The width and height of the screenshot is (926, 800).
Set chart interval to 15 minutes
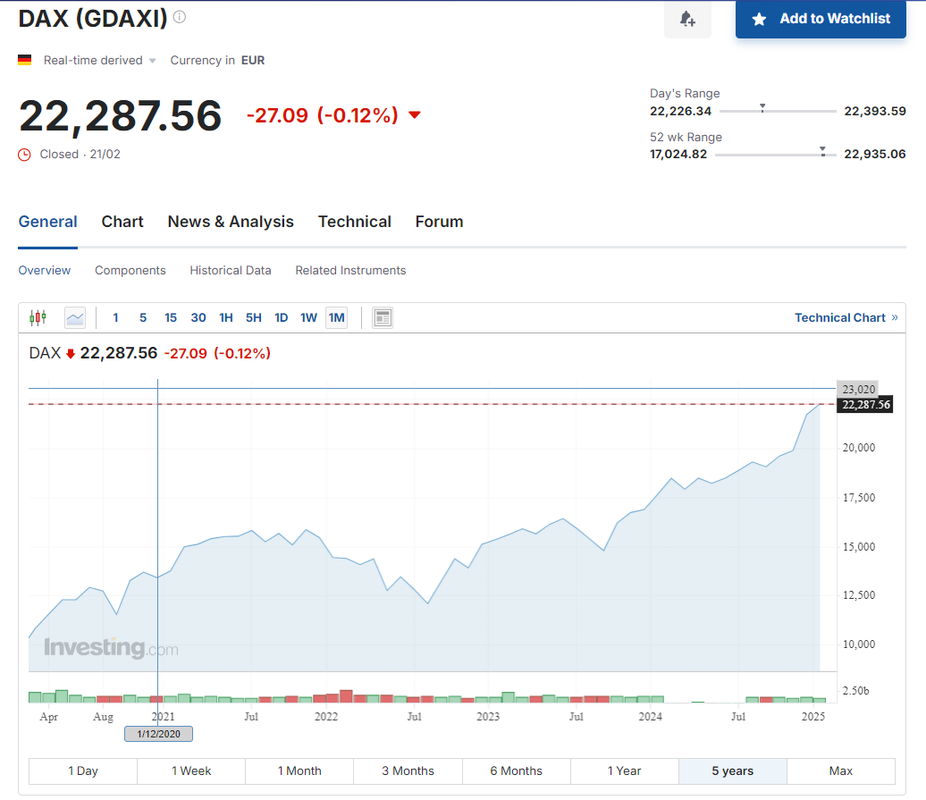click(x=171, y=318)
